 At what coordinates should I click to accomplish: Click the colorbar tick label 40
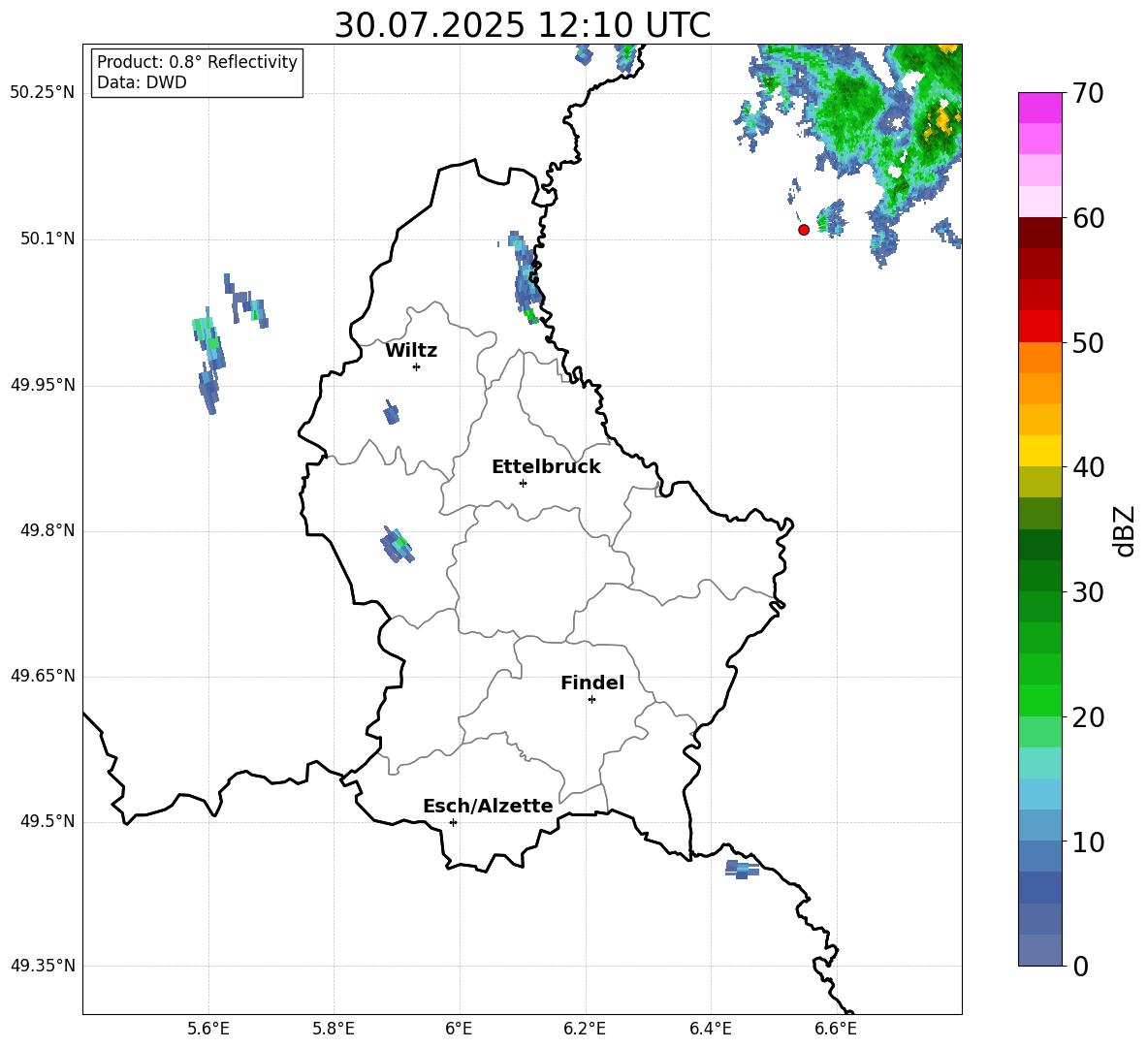1088,467
